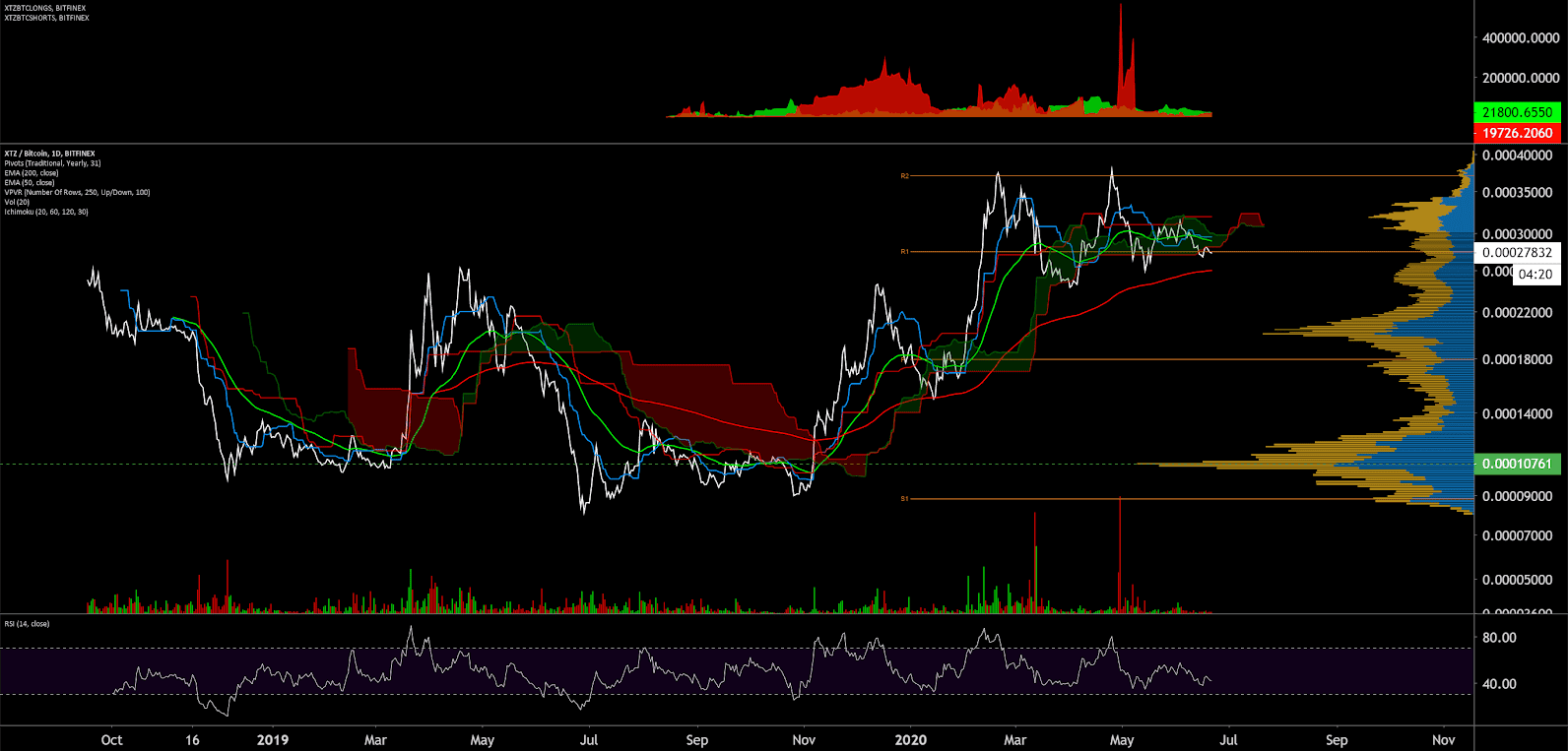Click the 0.00030000 price axis label
This screenshot has width=1568, height=751.
[x=1517, y=234]
